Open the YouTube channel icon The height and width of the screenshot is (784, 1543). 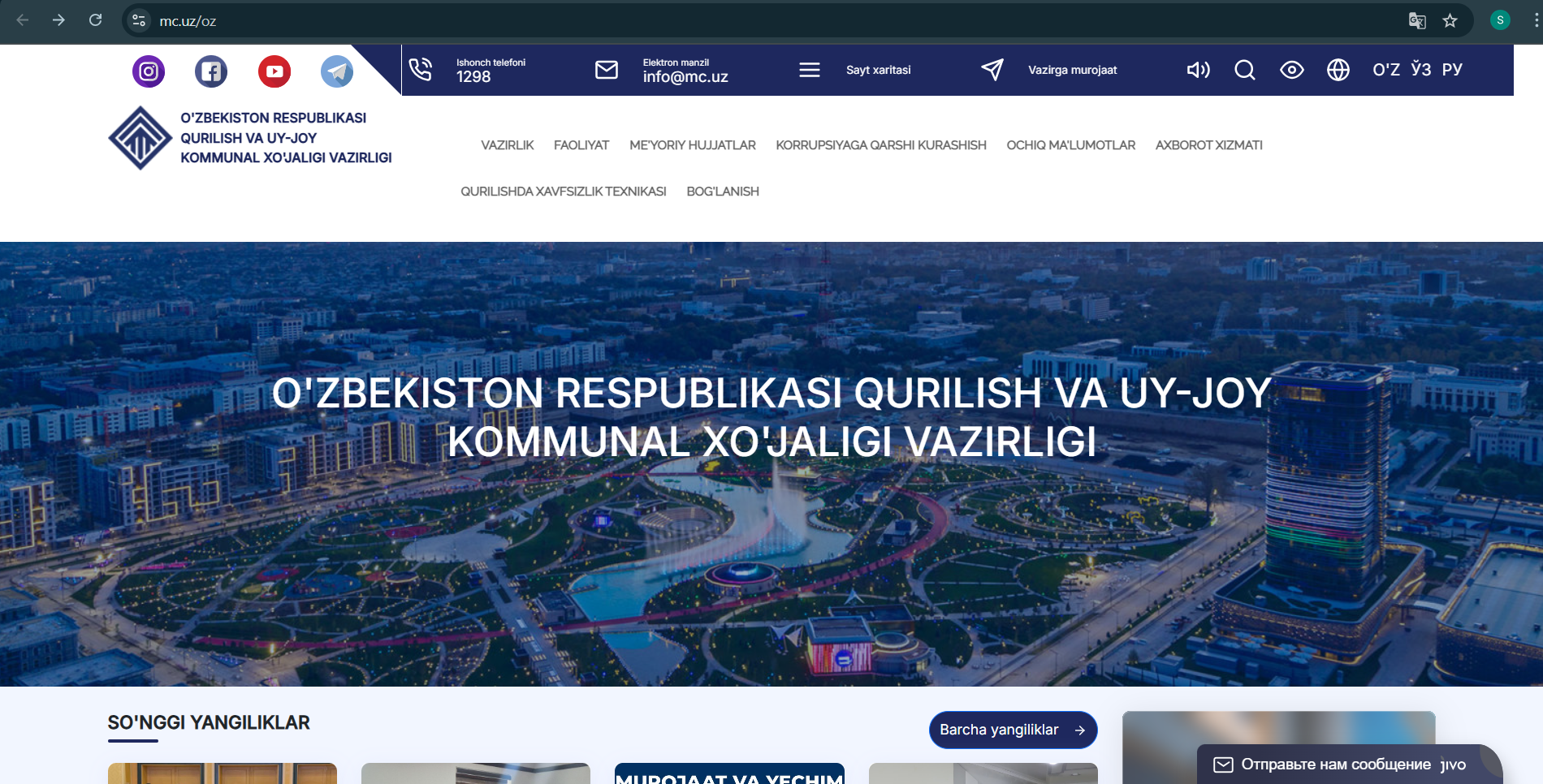pos(274,71)
